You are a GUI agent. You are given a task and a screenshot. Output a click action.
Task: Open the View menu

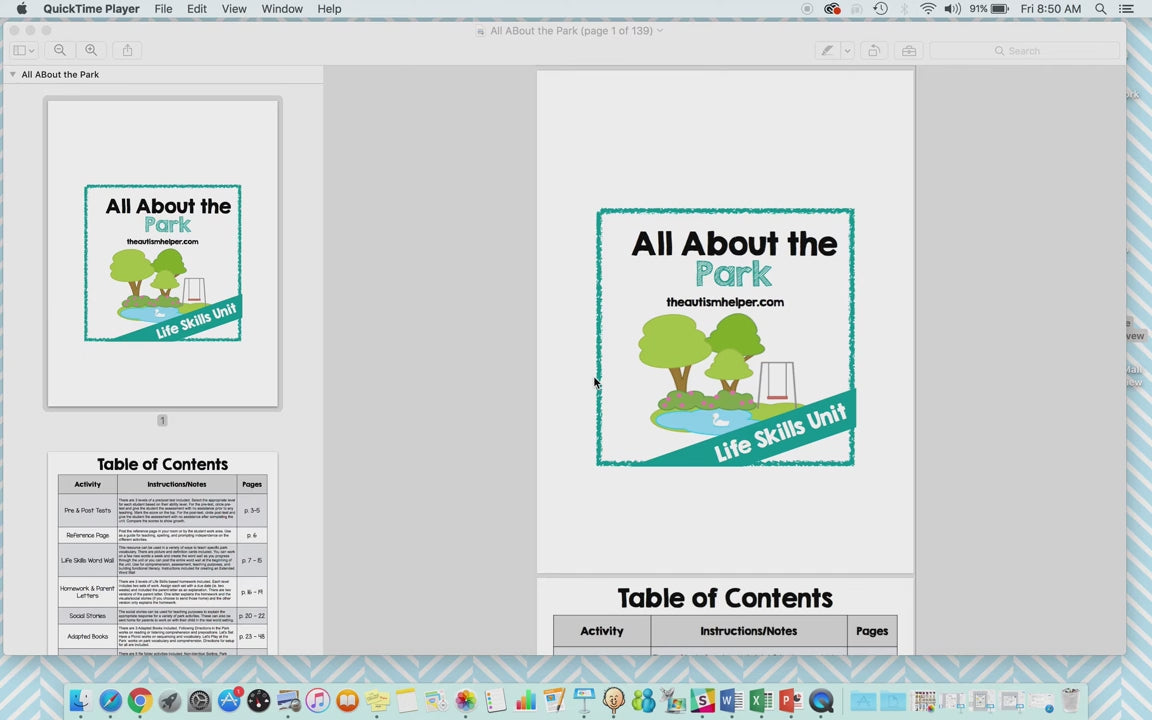[x=234, y=9]
